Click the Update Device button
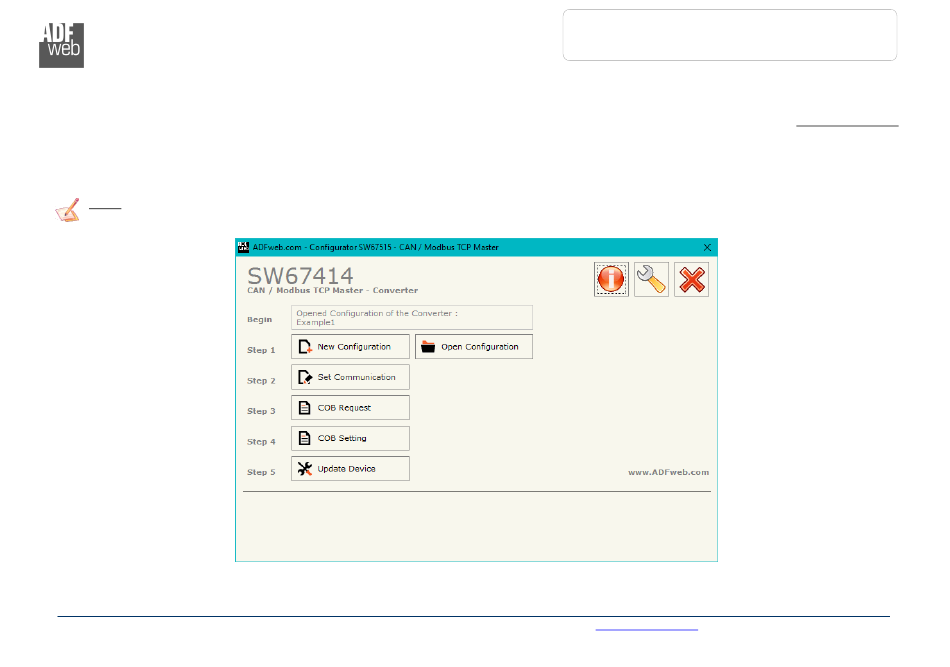This screenshot has width=950, height=667. point(350,468)
